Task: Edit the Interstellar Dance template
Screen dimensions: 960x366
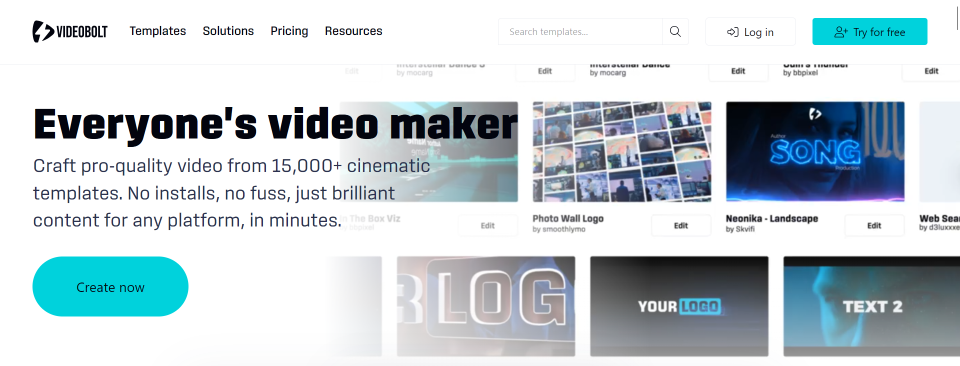Action: pos(738,71)
